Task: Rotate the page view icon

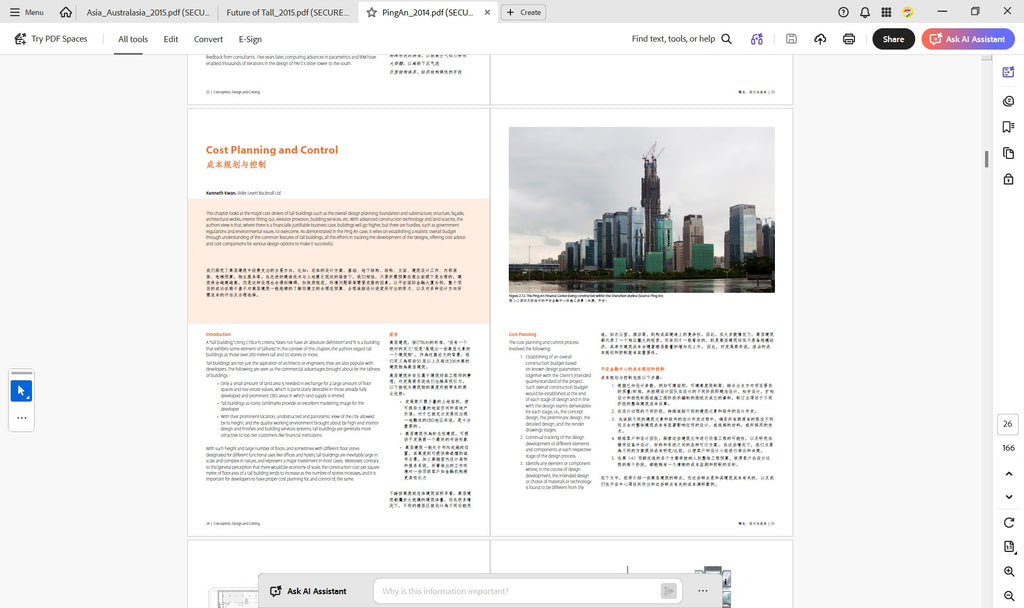Action: 1009,522
